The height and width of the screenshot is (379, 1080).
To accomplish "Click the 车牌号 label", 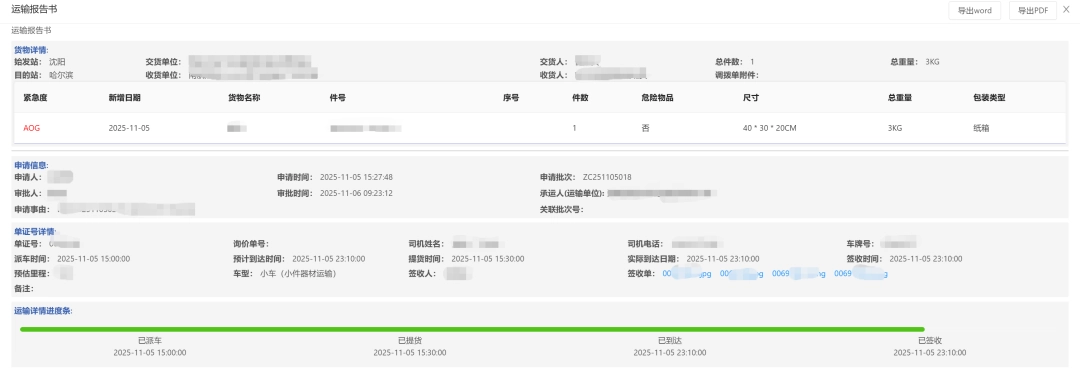I will point(860,244).
